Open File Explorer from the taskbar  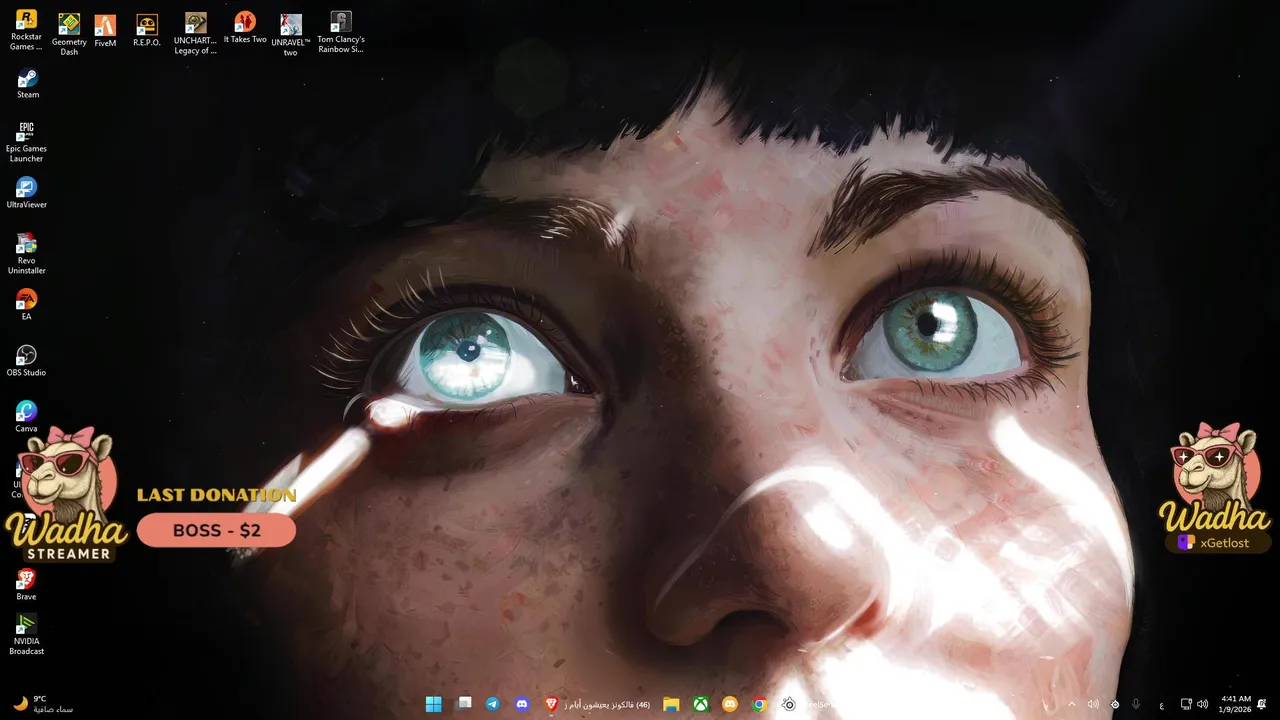point(671,704)
